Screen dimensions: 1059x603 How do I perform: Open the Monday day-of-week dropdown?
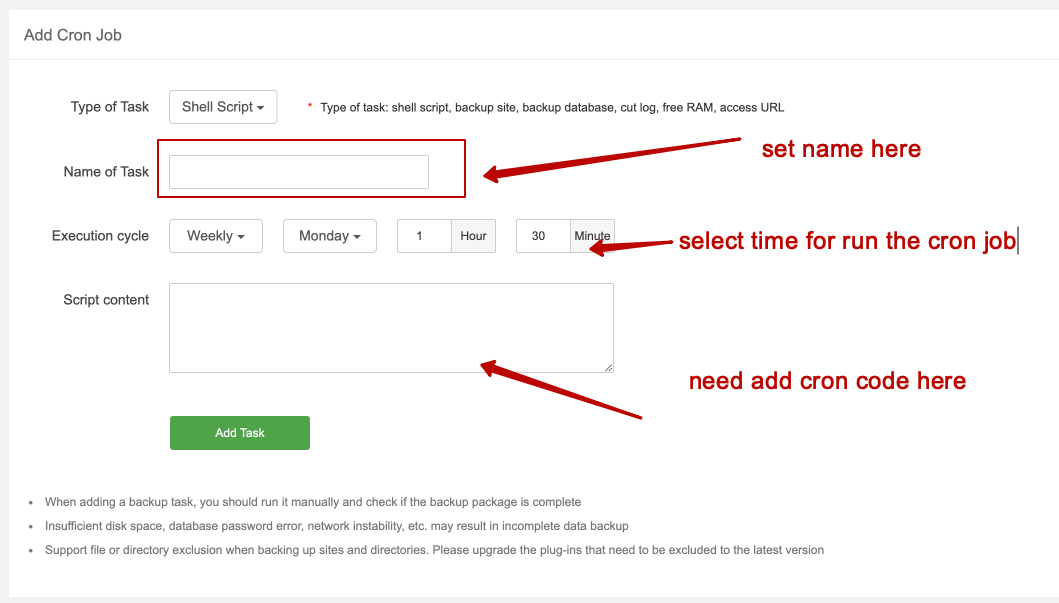[329, 235]
